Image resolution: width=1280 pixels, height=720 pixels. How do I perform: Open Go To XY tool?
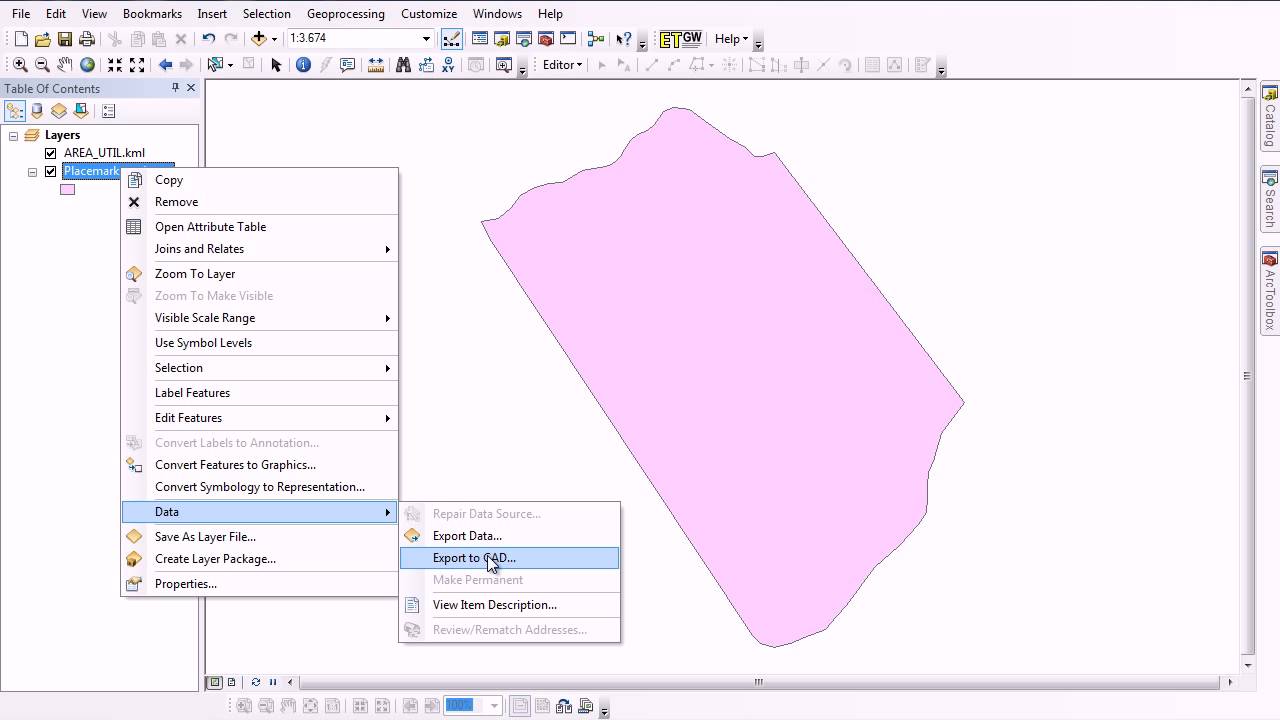[x=448, y=65]
